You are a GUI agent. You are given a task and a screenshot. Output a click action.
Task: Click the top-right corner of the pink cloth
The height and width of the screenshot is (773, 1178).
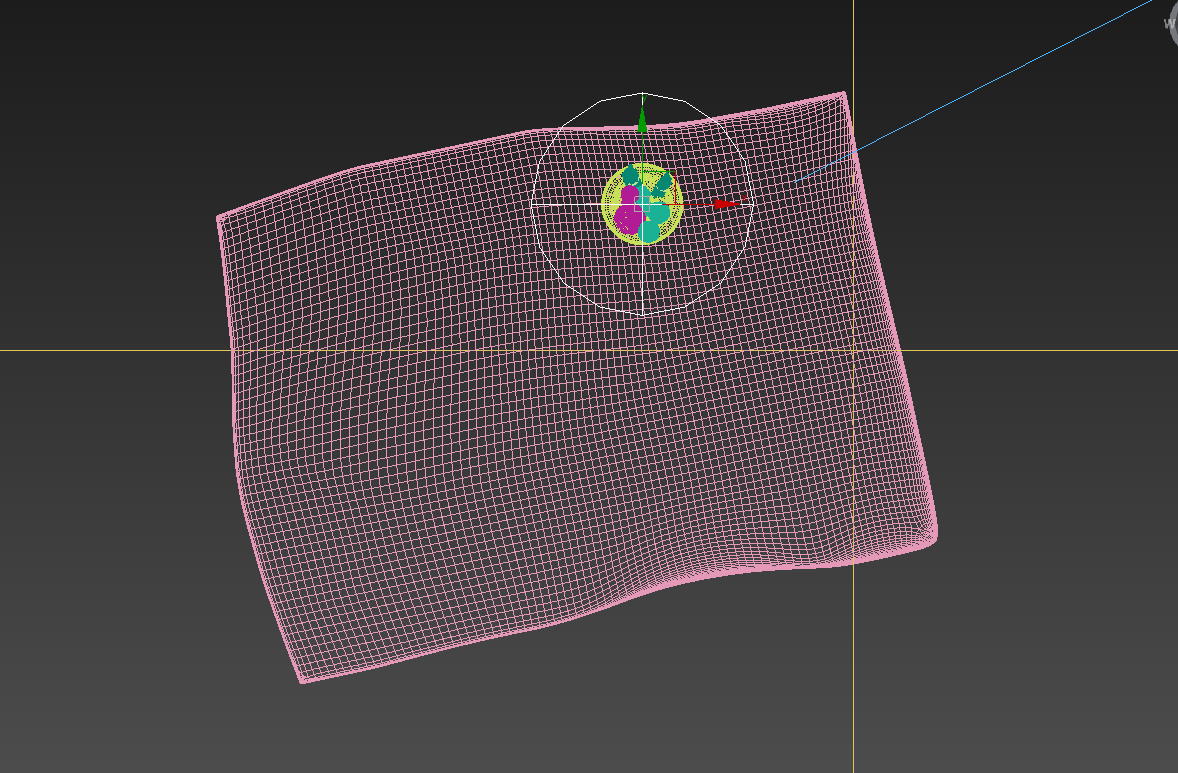[x=845, y=94]
